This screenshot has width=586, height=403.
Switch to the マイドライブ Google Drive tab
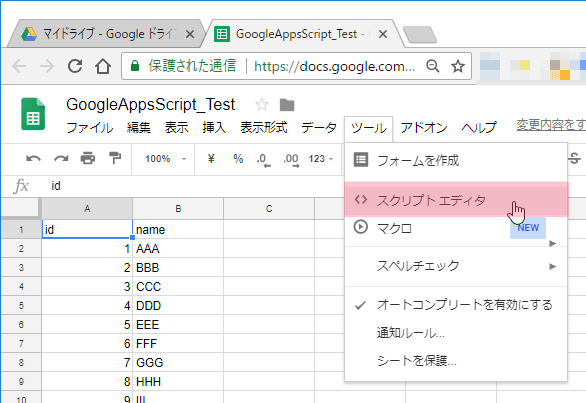[x=106, y=34]
